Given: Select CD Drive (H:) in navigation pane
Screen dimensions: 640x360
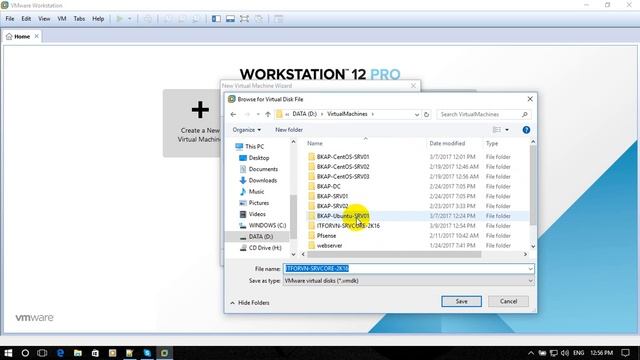Looking at the screenshot, I should [x=265, y=248].
